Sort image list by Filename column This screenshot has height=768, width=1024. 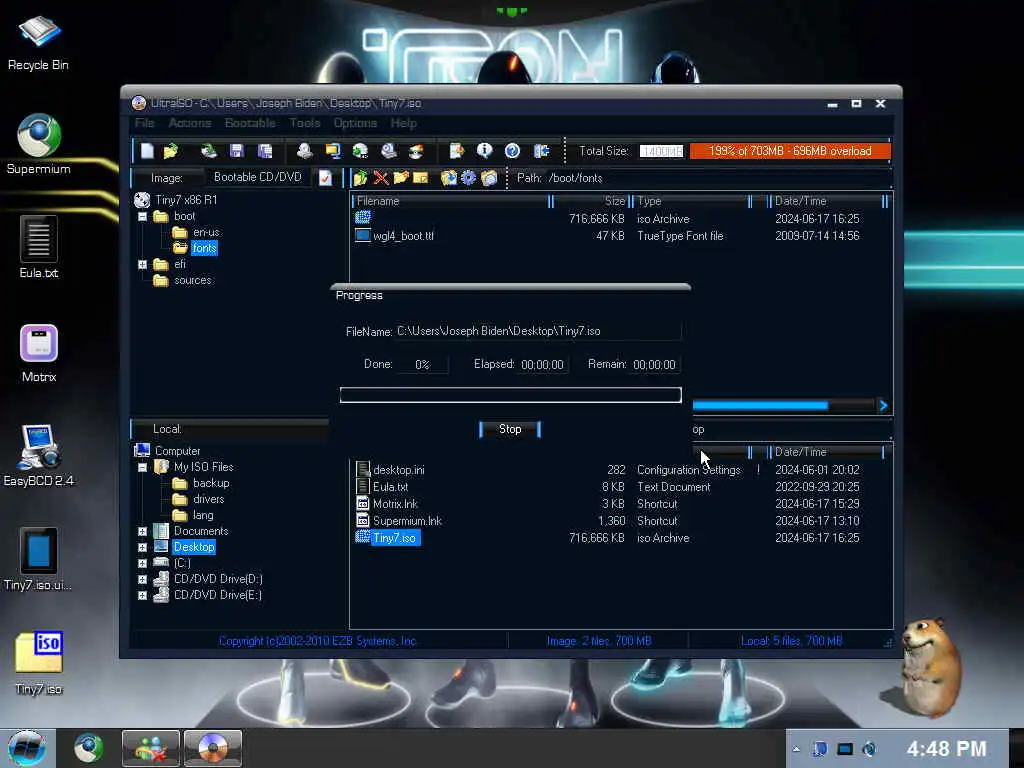click(451, 201)
